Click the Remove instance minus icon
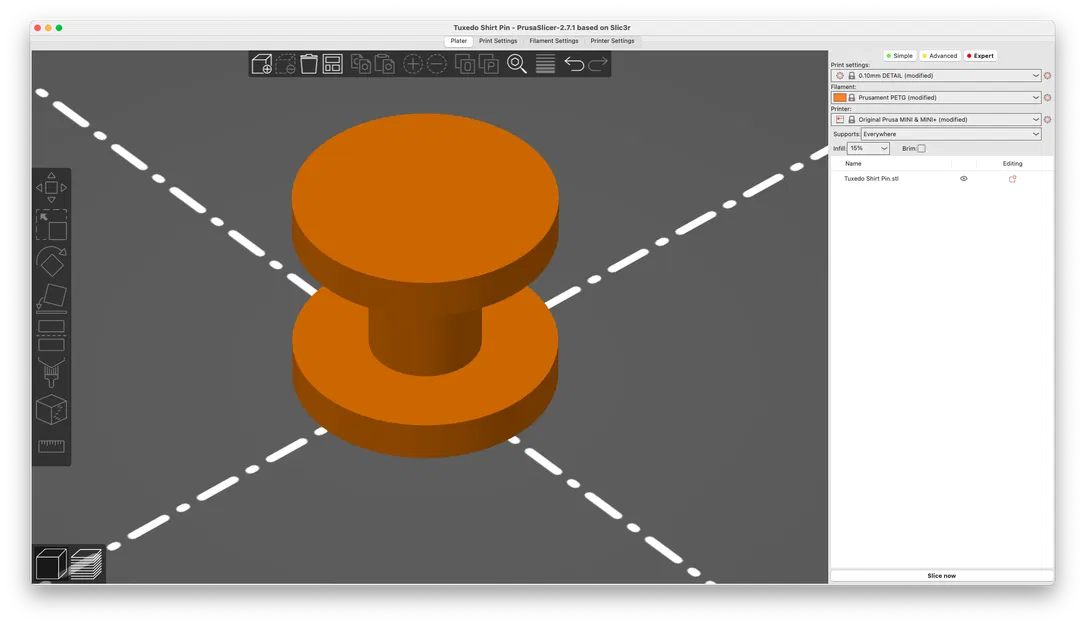This screenshot has height=625, width=1085. 437,64
